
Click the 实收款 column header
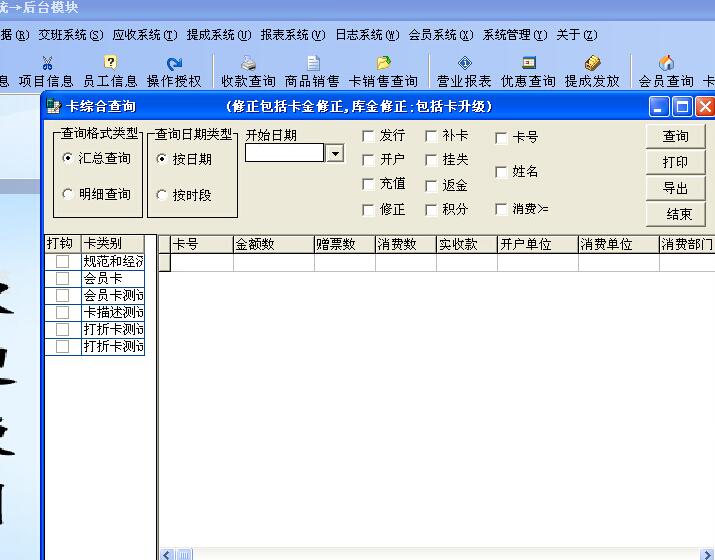click(467, 244)
